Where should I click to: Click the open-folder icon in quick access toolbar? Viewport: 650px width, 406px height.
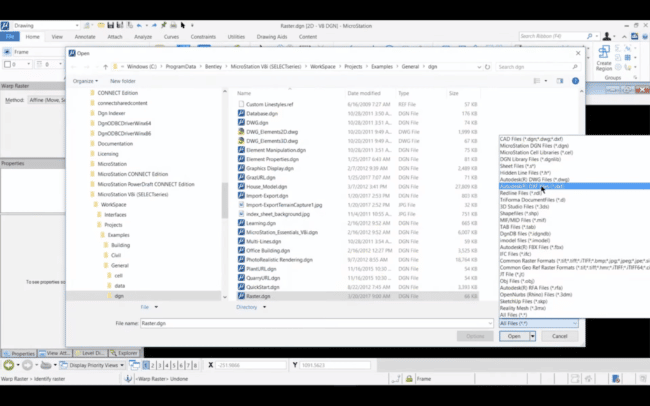pos(101,25)
